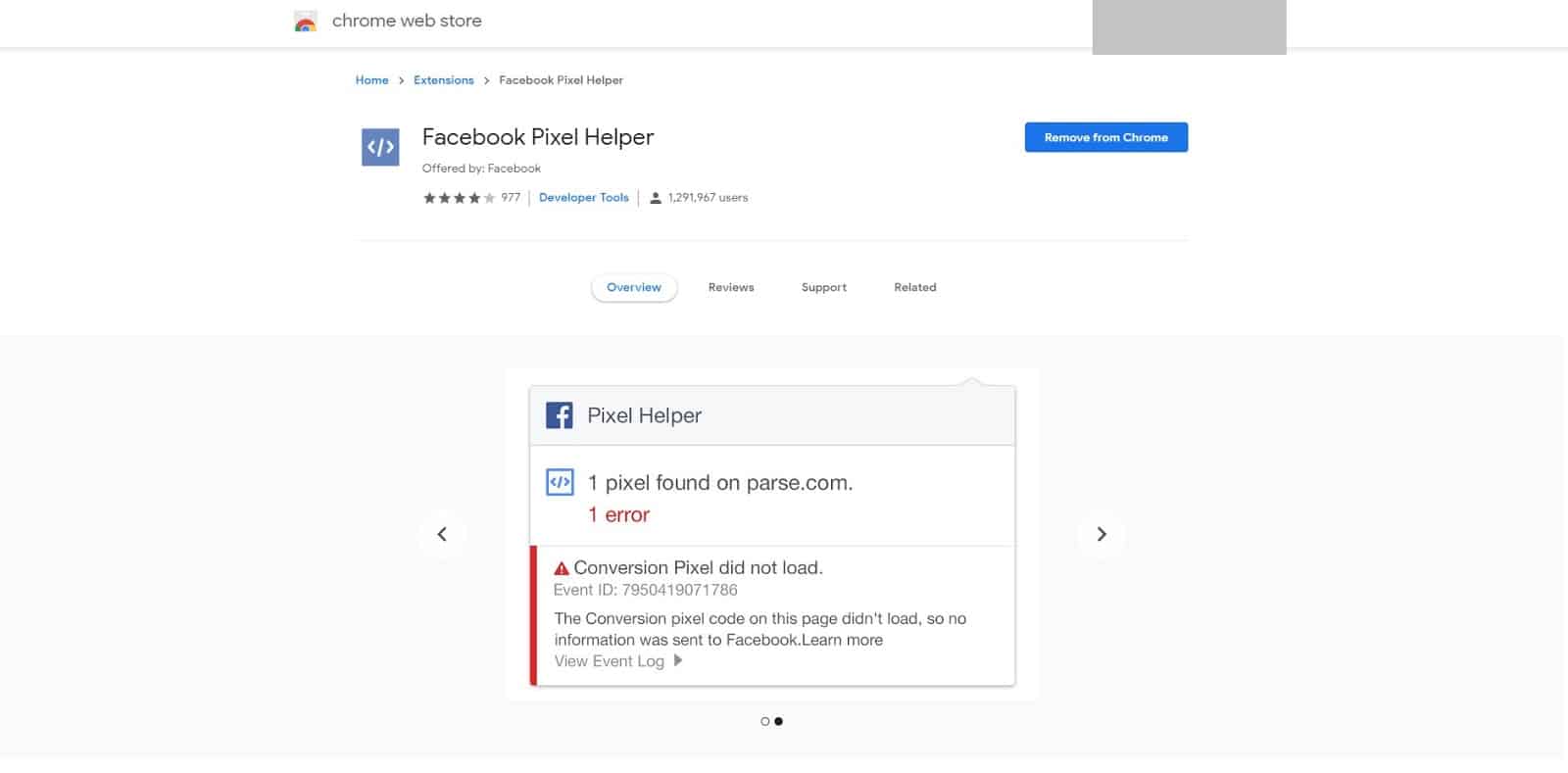Image resolution: width=1568 pixels, height=773 pixels.
Task: Click the 977 ratings count
Action: tap(511, 198)
